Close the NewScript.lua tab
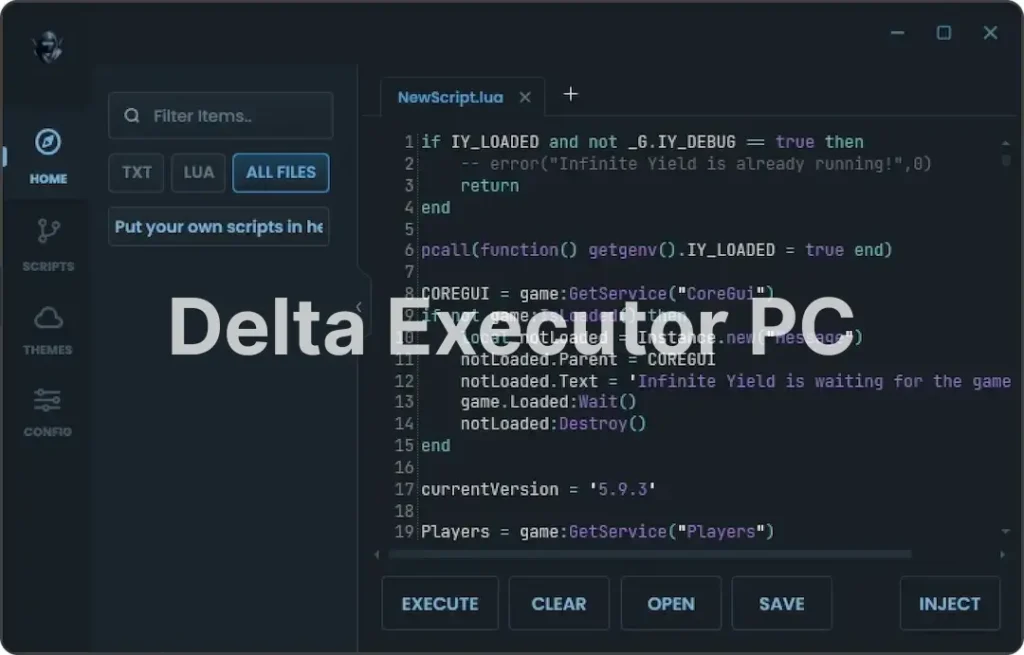The width and height of the screenshot is (1024, 655). (525, 98)
